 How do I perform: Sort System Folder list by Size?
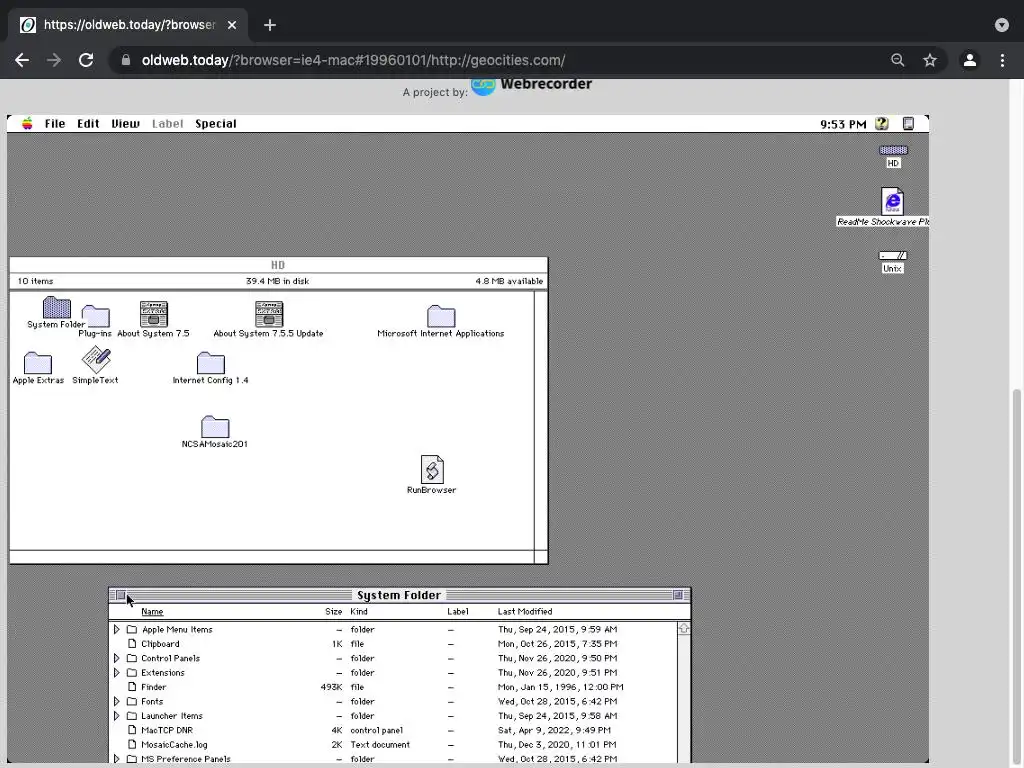click(x=334, y=612)
